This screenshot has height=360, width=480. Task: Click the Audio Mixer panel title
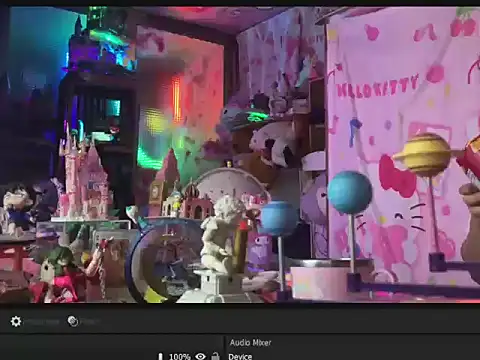[x=250, y=342]
